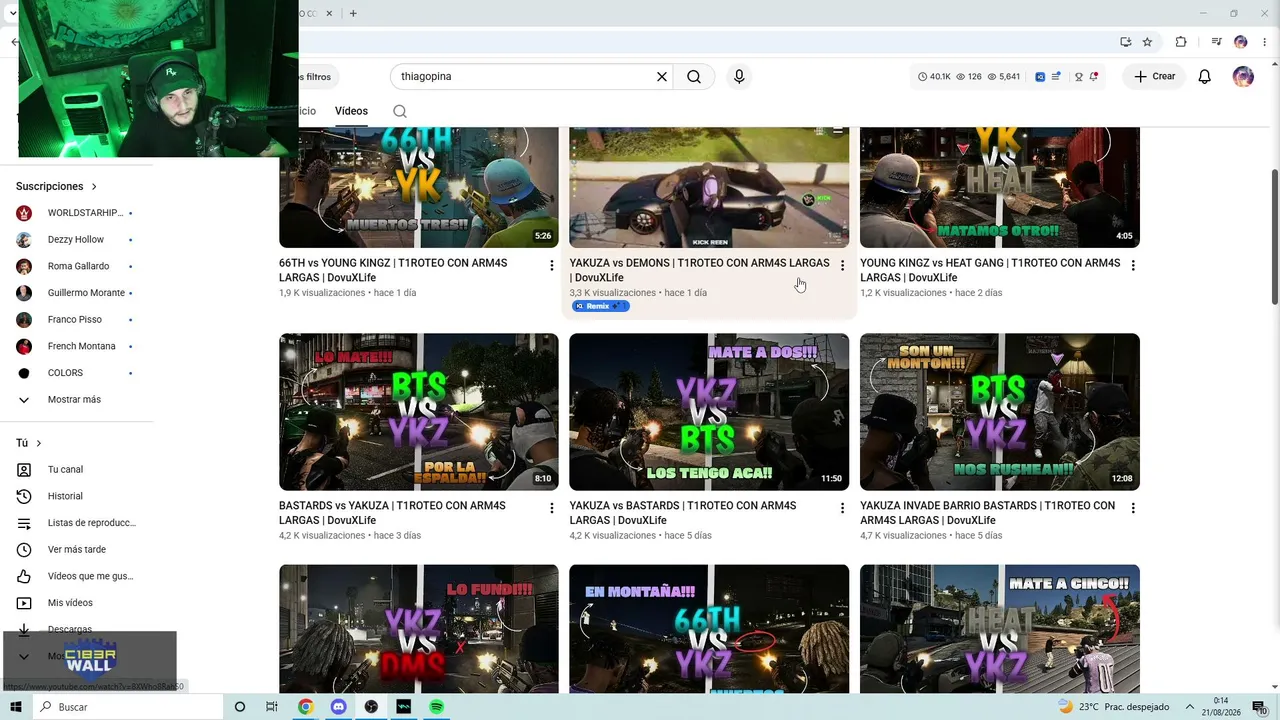
Task: Open Cortana circle on taskbar
Action: pyautogui.click(x=240, y=707)
